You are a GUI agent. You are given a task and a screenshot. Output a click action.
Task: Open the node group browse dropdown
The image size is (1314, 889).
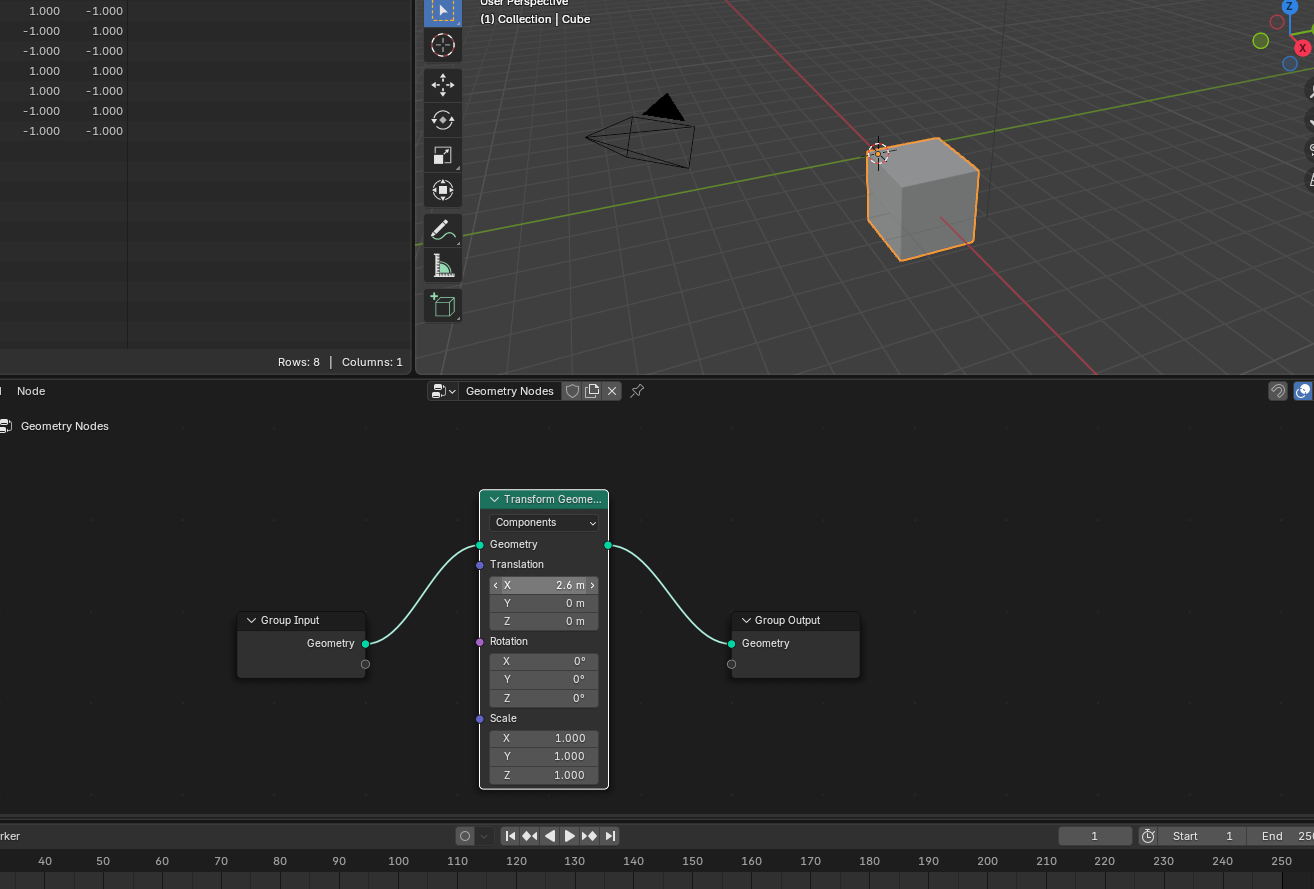[443, 391]
